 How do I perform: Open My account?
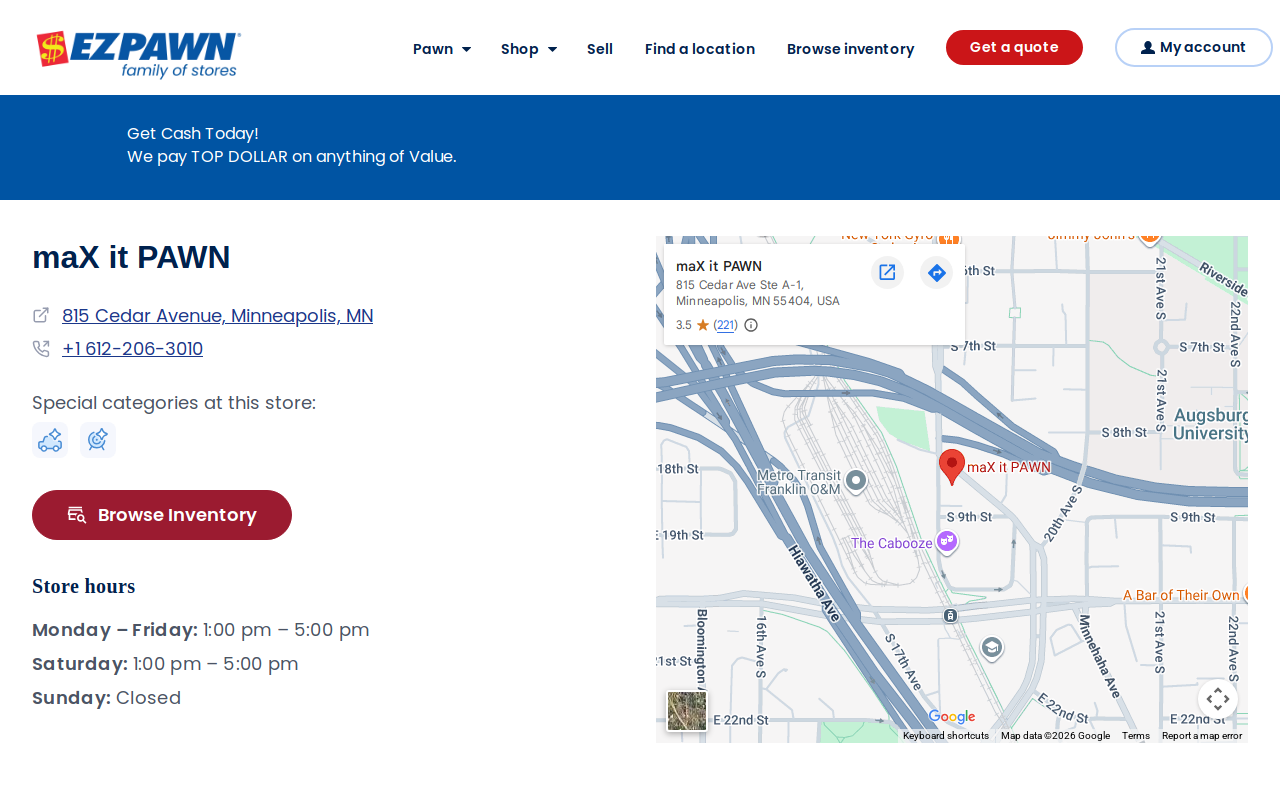(x=1194, y=47)
